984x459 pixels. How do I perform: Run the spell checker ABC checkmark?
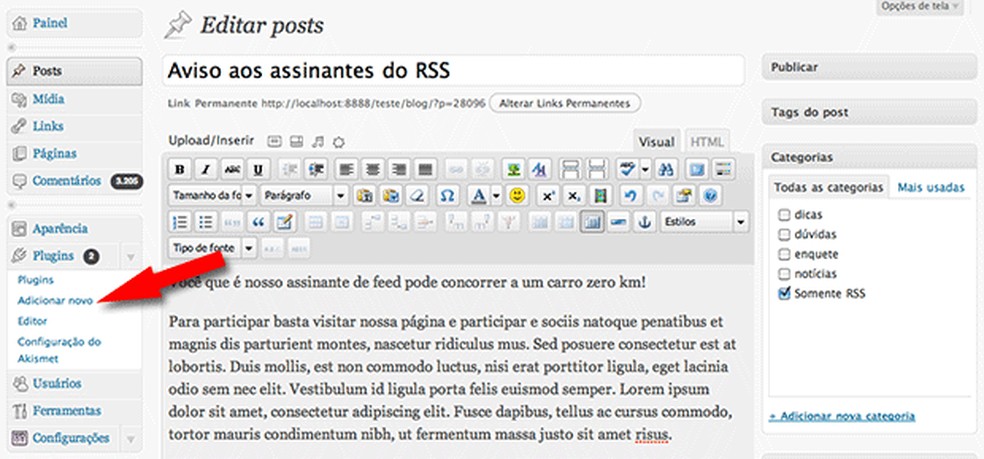tap(626, 169)
